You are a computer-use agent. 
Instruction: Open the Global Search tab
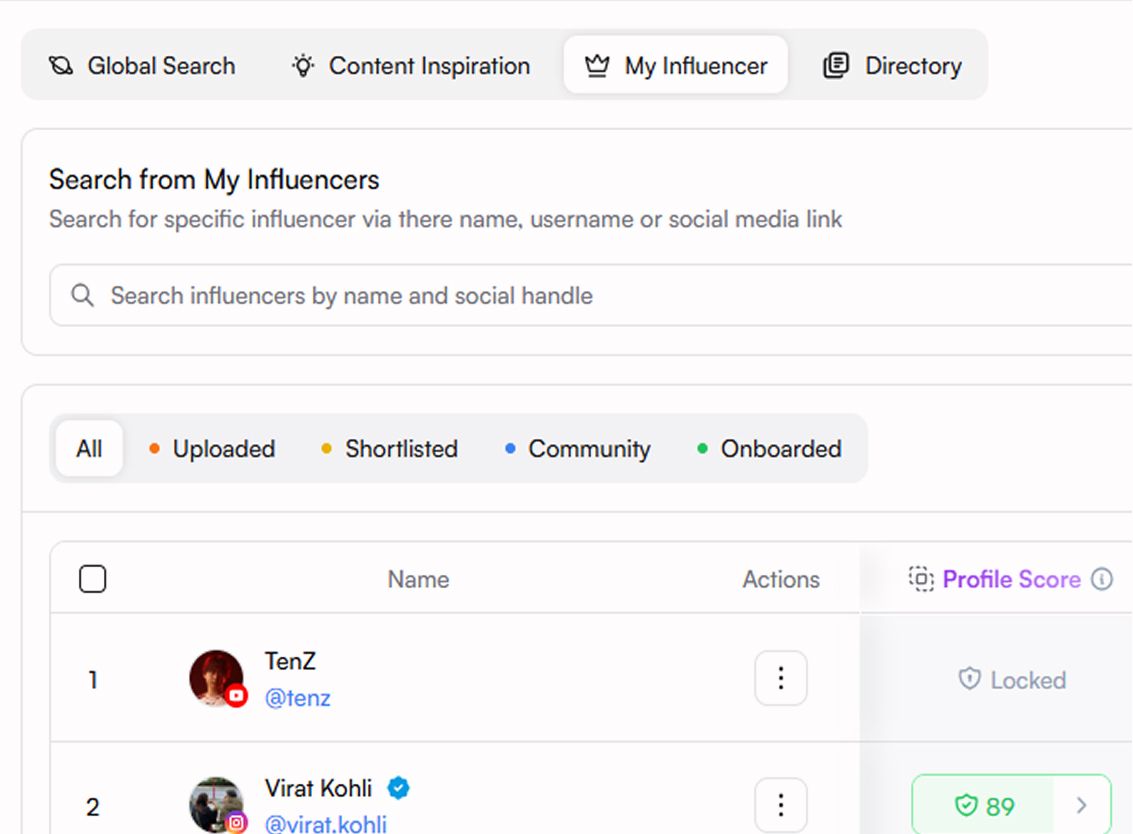click(x=142, y=66)
